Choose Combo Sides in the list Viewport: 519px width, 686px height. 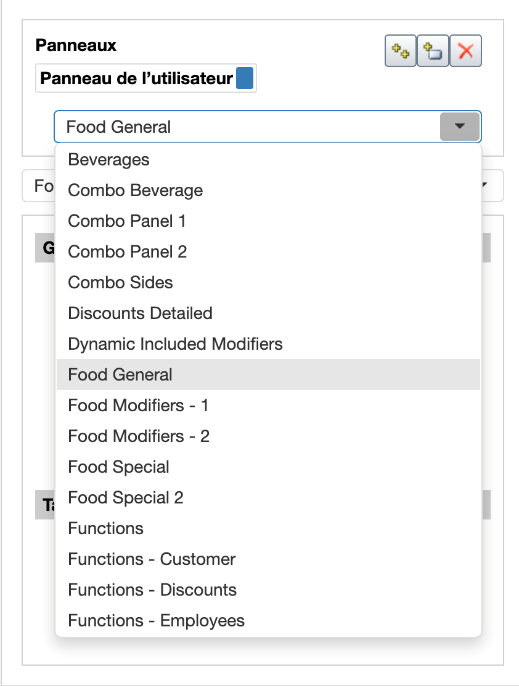pos(268,283)
